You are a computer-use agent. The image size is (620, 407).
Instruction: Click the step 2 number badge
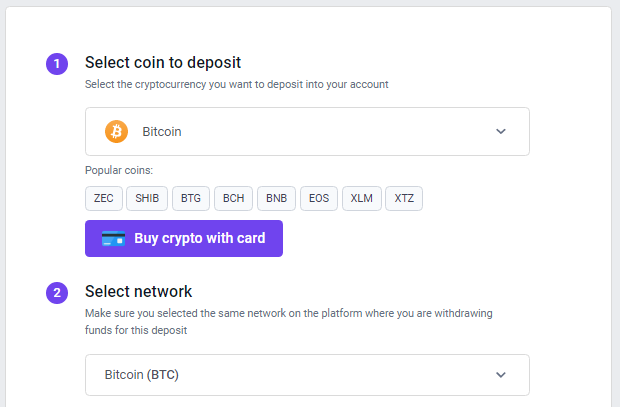57,293
